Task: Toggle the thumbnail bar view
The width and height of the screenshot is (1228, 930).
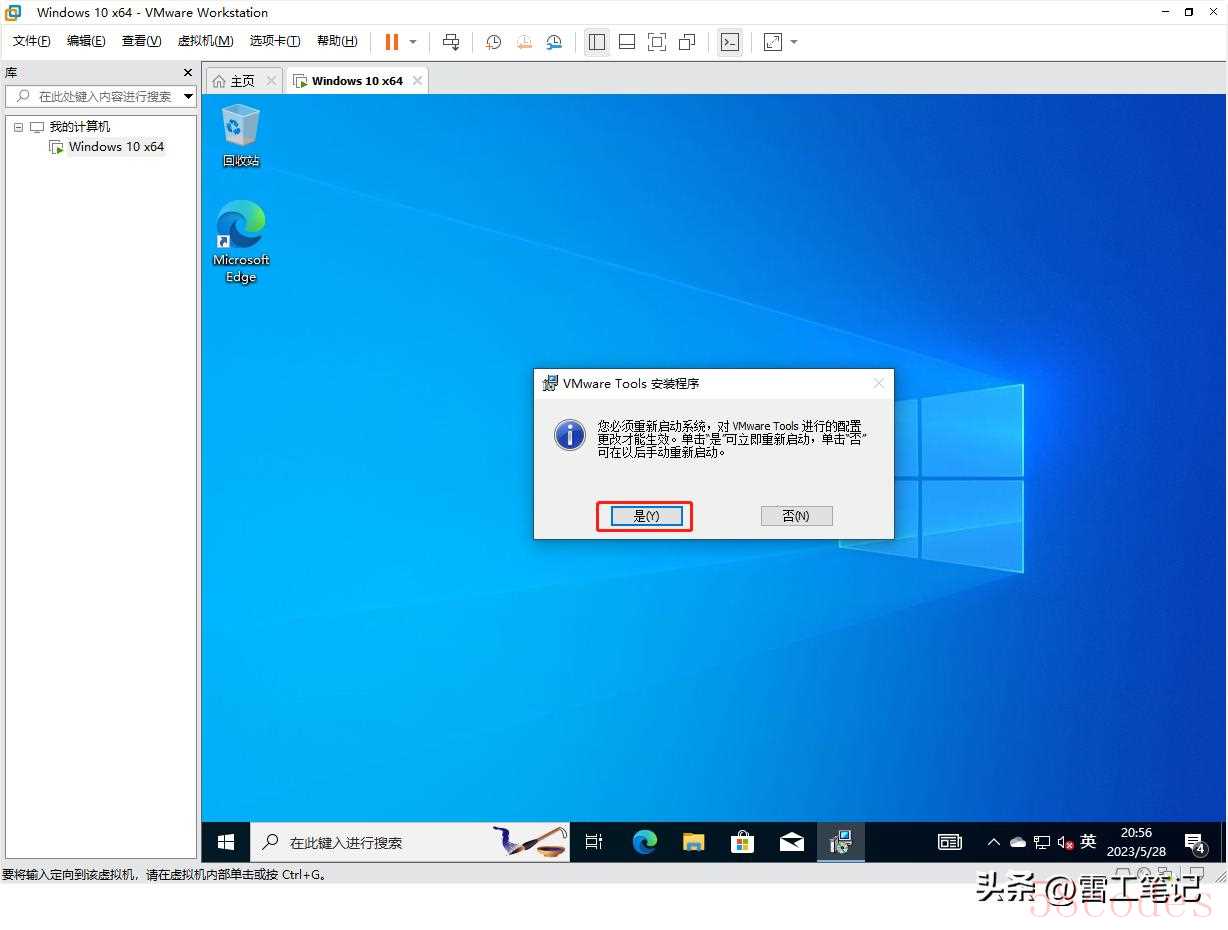Action: click(627, 42)
